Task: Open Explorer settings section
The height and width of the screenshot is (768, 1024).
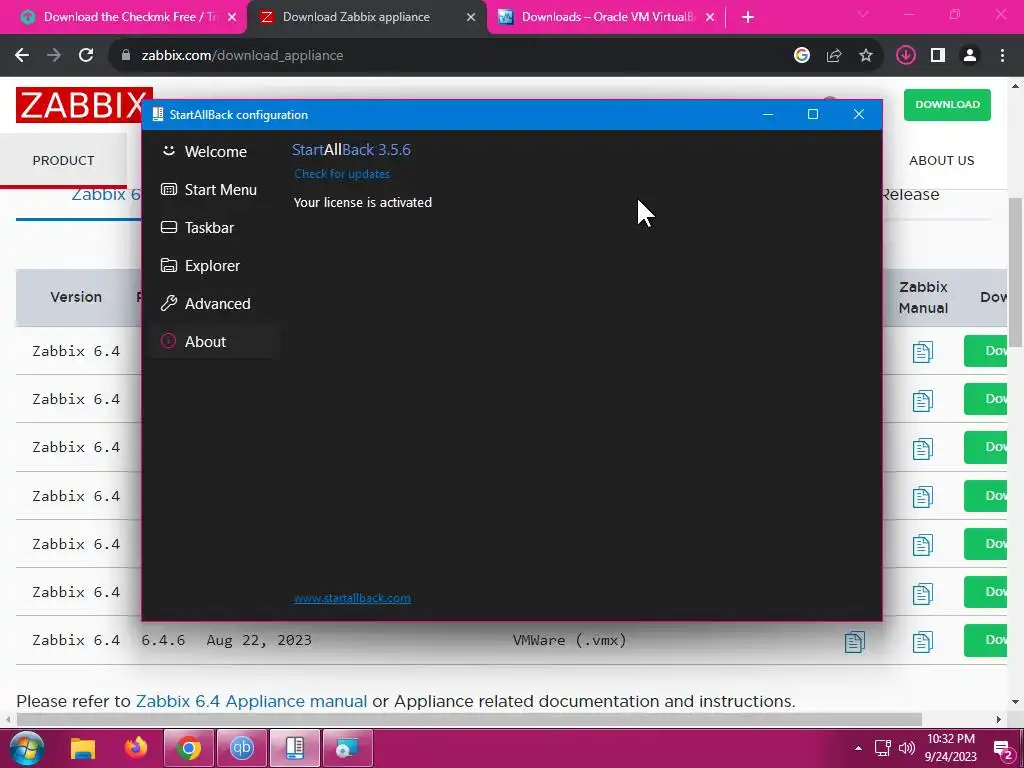Action: [x=215, y=265]
